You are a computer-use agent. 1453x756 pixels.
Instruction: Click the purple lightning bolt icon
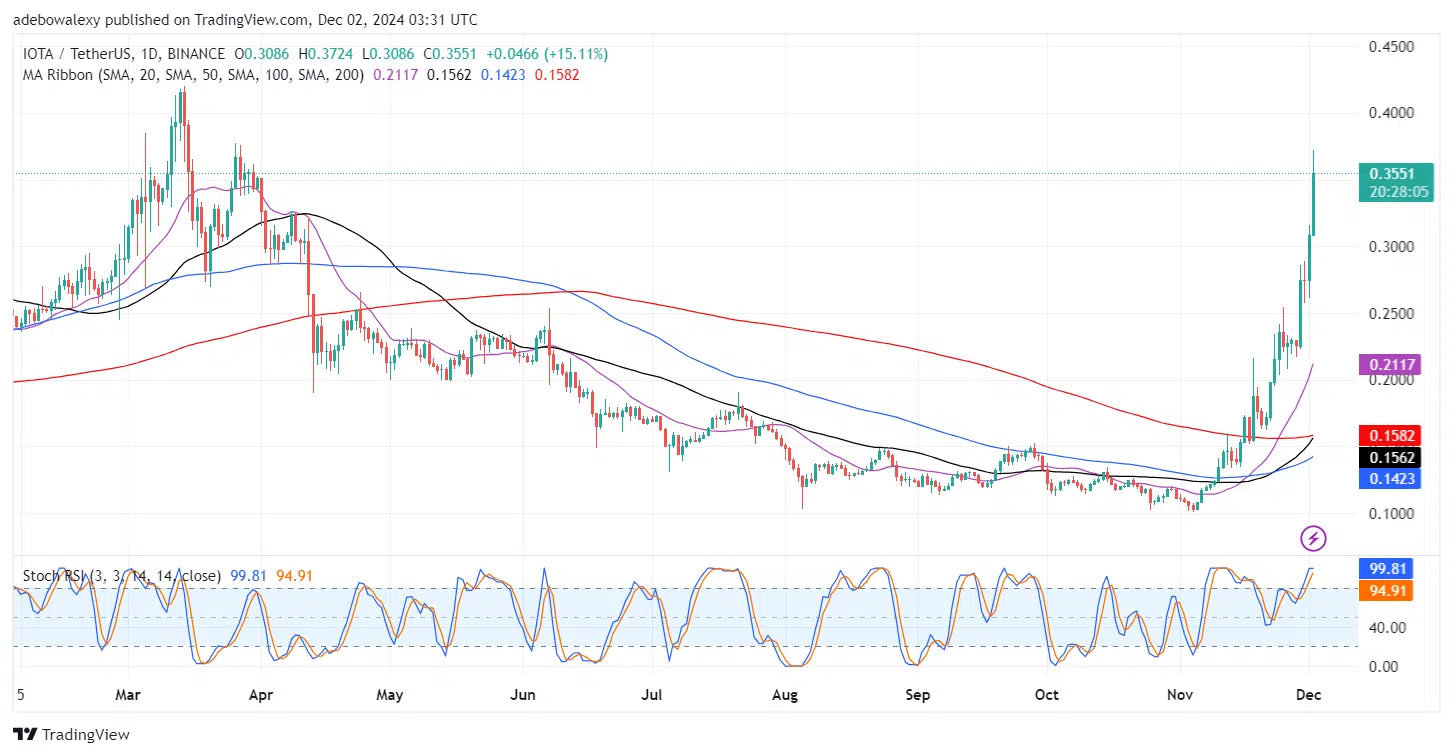[1313, 539]
